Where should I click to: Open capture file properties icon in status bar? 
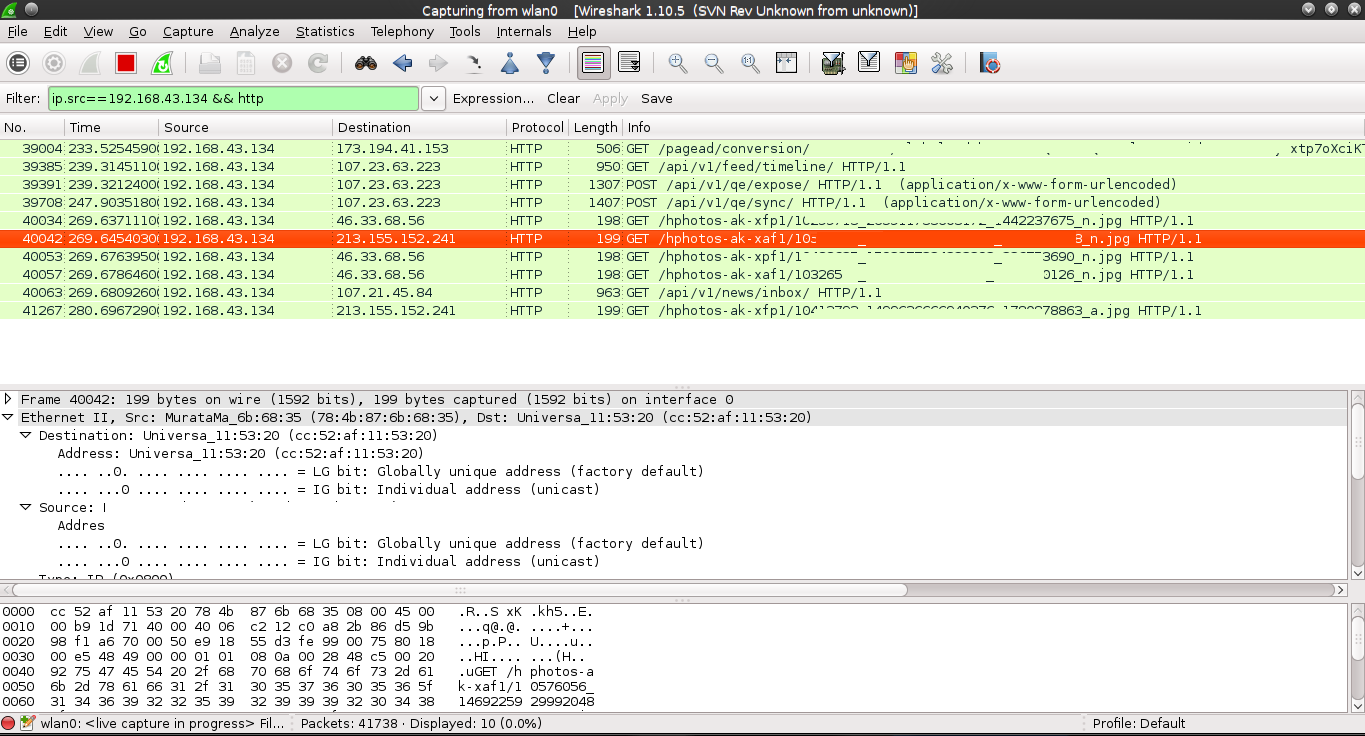click(x=27, y=724)
